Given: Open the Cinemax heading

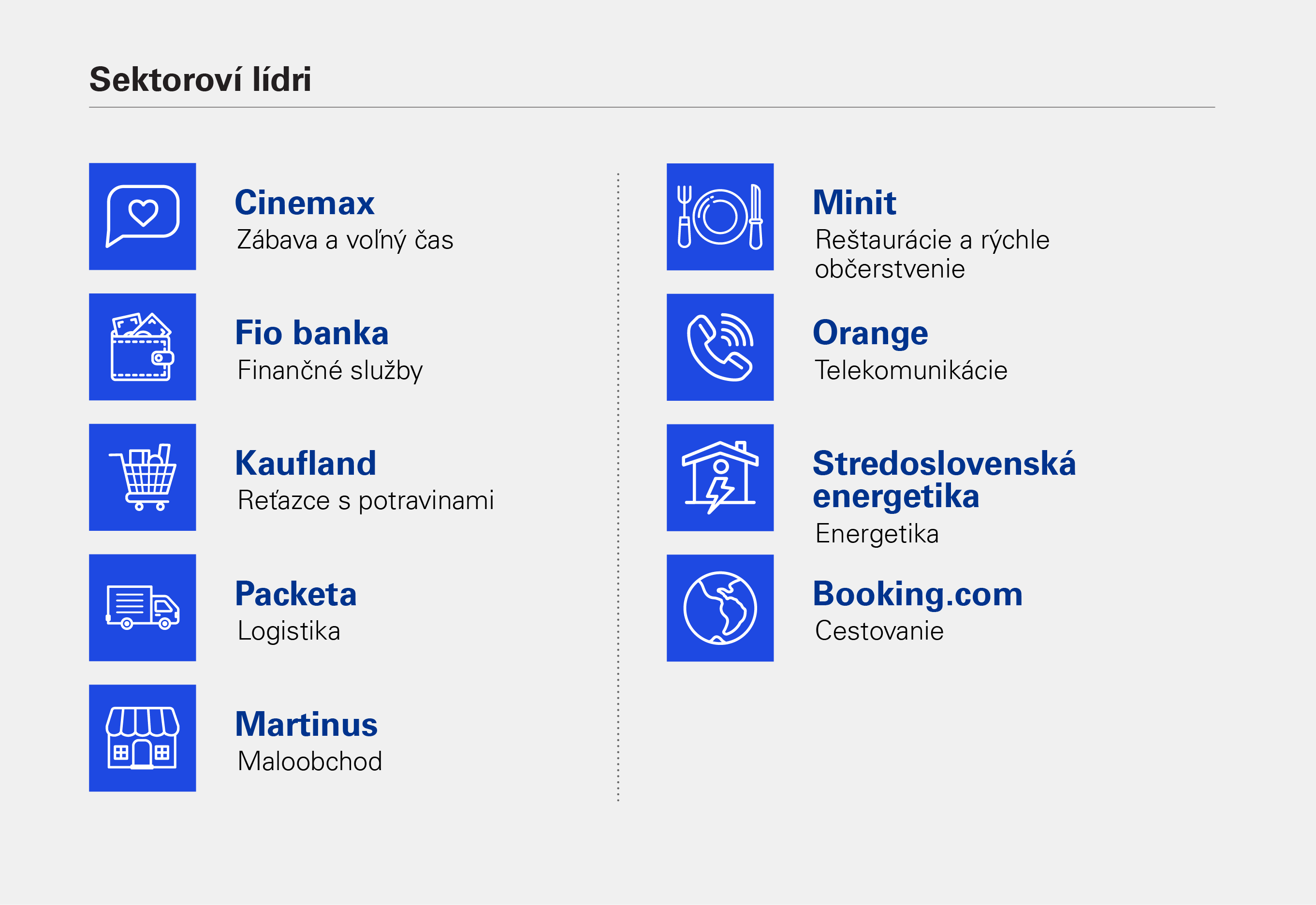Looking at the screenshot, I should [305, 203].
